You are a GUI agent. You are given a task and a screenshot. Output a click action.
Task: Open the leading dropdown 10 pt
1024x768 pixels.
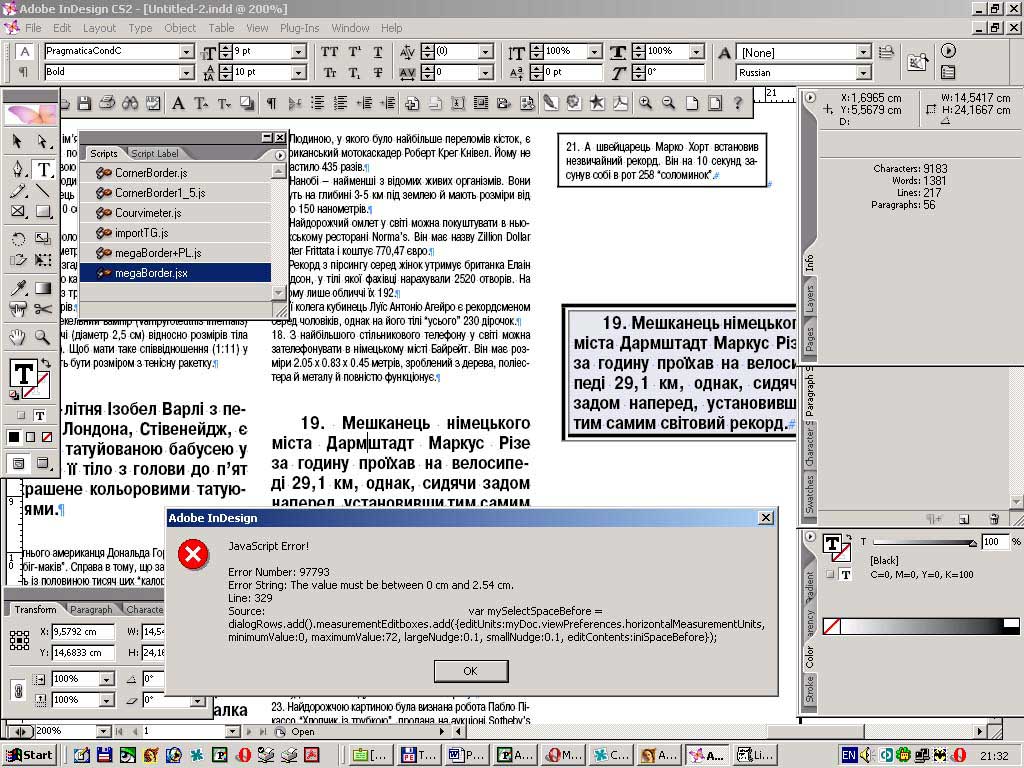(298, 72)
